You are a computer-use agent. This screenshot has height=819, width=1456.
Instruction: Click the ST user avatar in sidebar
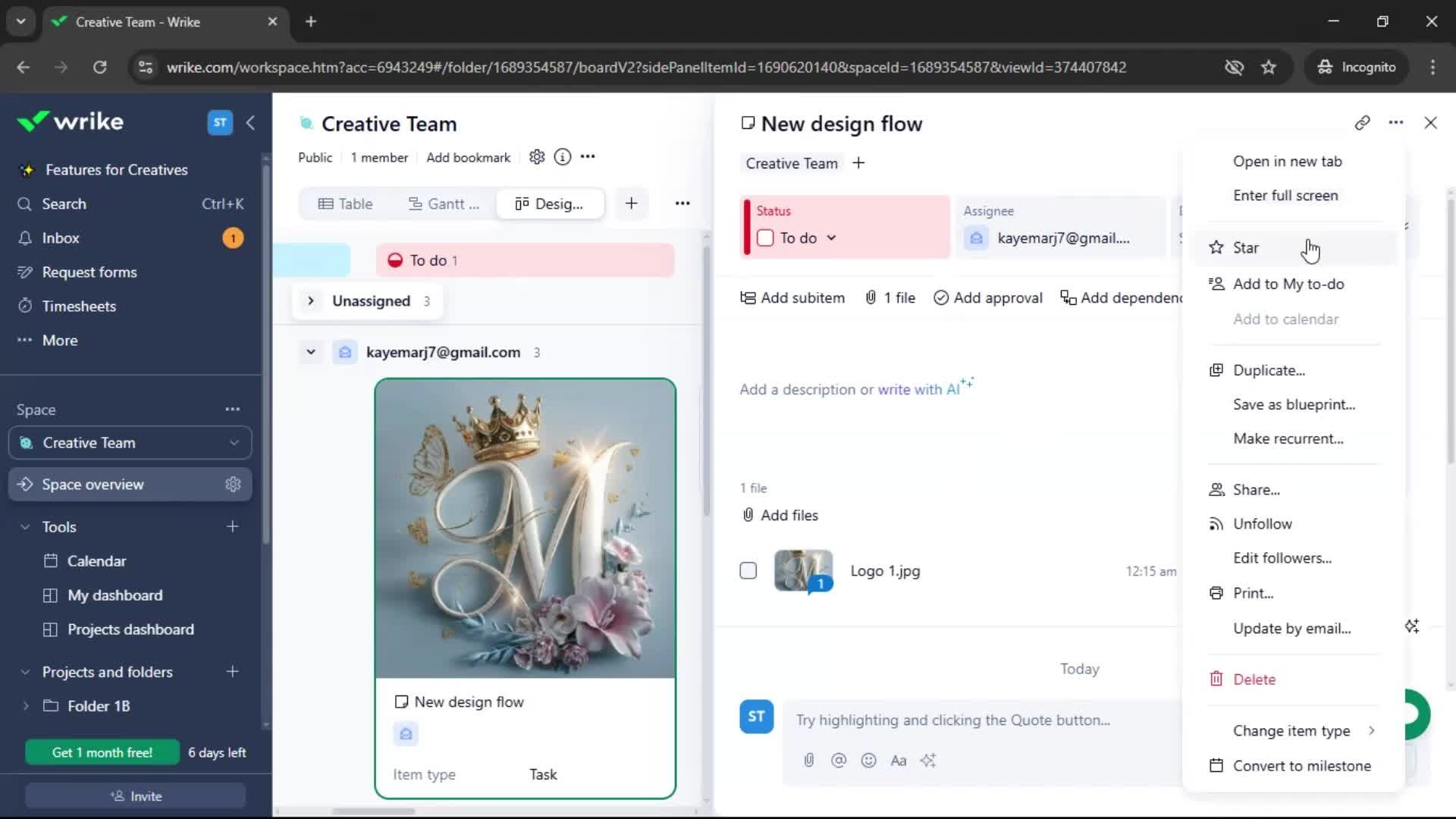point(220,122)
